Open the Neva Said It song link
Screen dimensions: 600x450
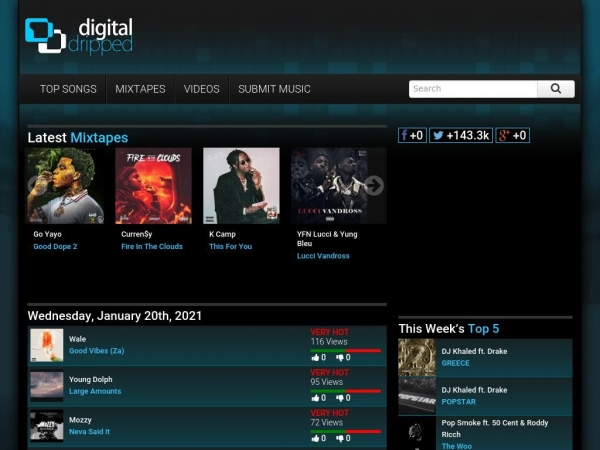click(x=90, y=432)
